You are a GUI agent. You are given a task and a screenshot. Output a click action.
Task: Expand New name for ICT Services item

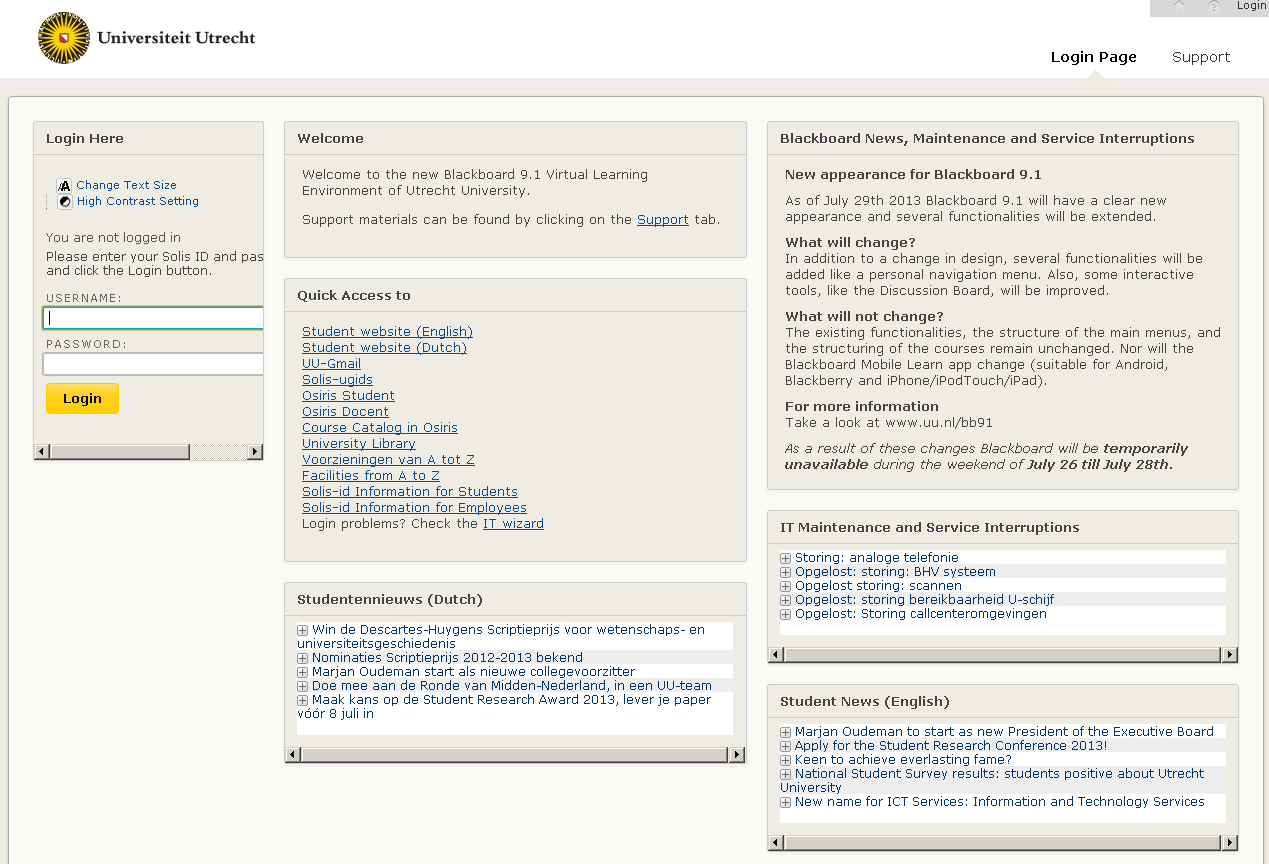[x=785, y=802]
